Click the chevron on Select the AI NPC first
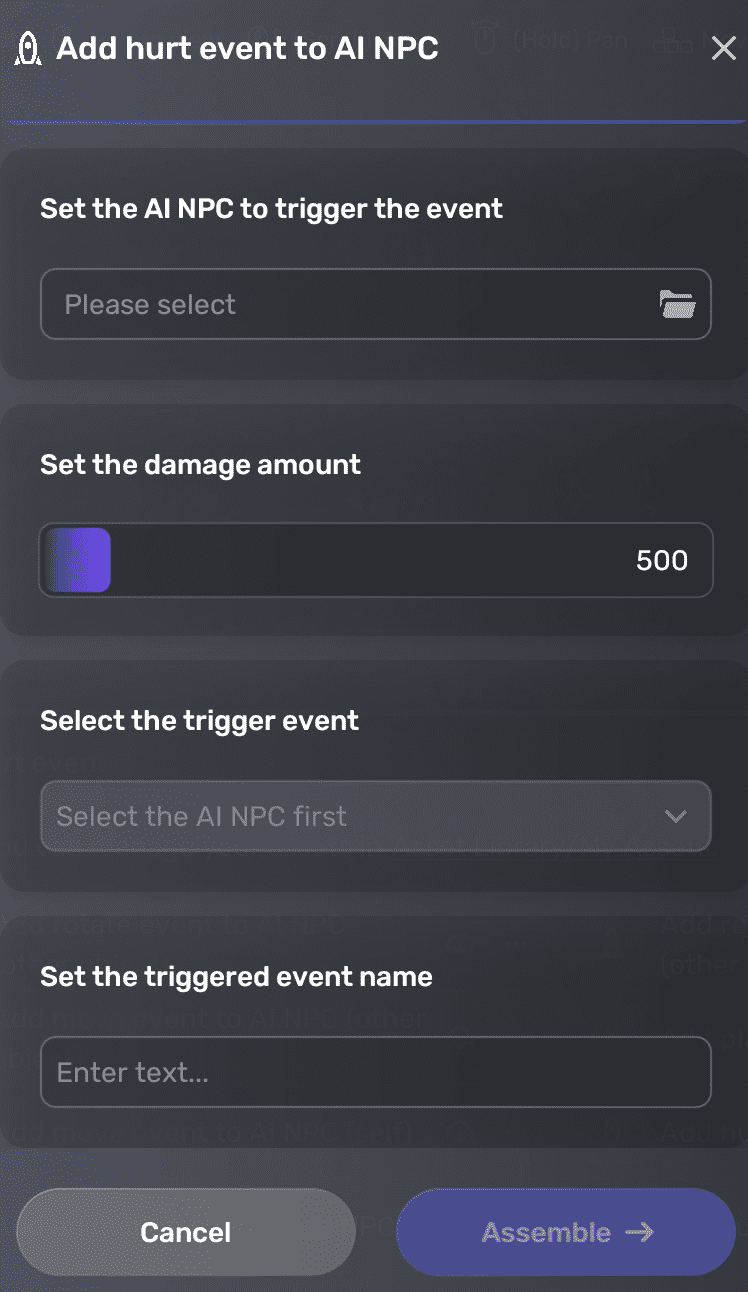The image size is (748, 1292). pos(676,816)
